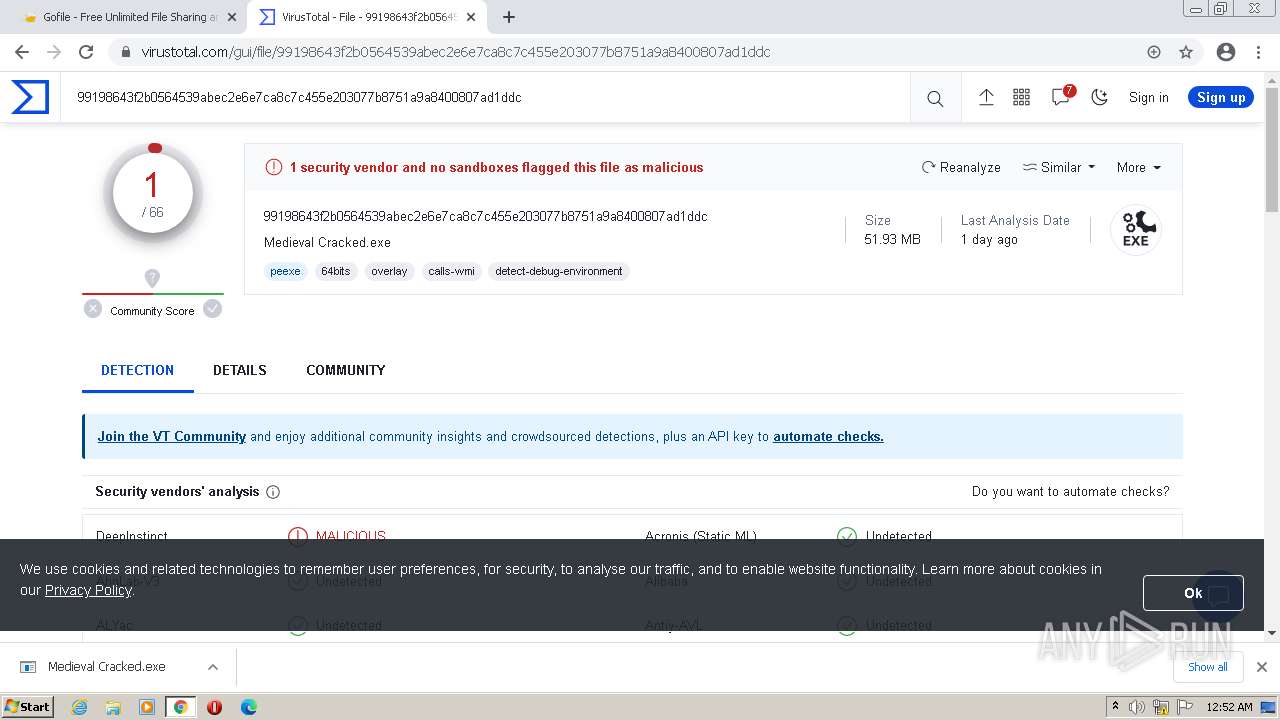Viewport: 1280px width, 720px height.
Task: Bookmark the page with star icon
Action: pyautogui.click(x=1186, y=52)
